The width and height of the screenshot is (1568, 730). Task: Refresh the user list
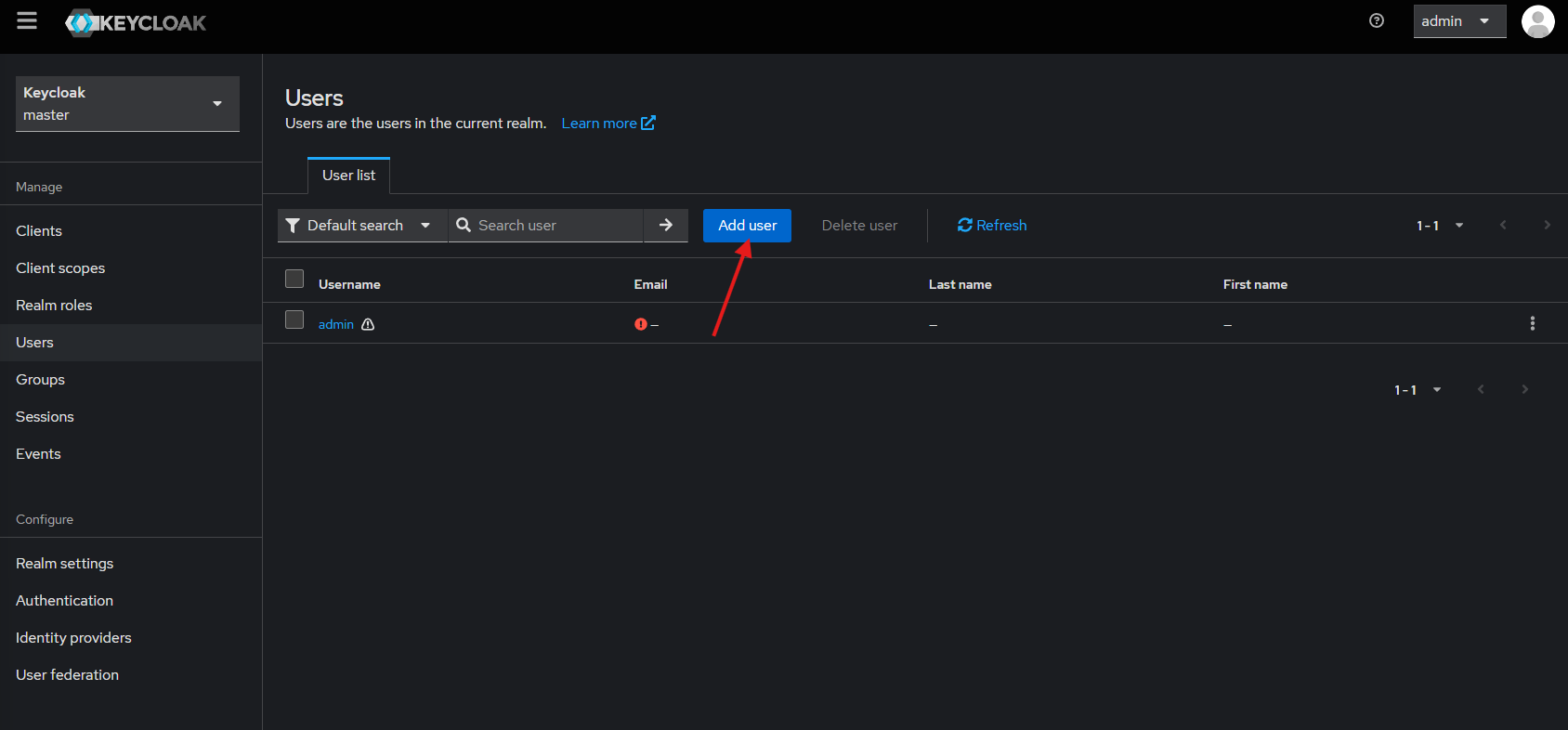[992, 225]
